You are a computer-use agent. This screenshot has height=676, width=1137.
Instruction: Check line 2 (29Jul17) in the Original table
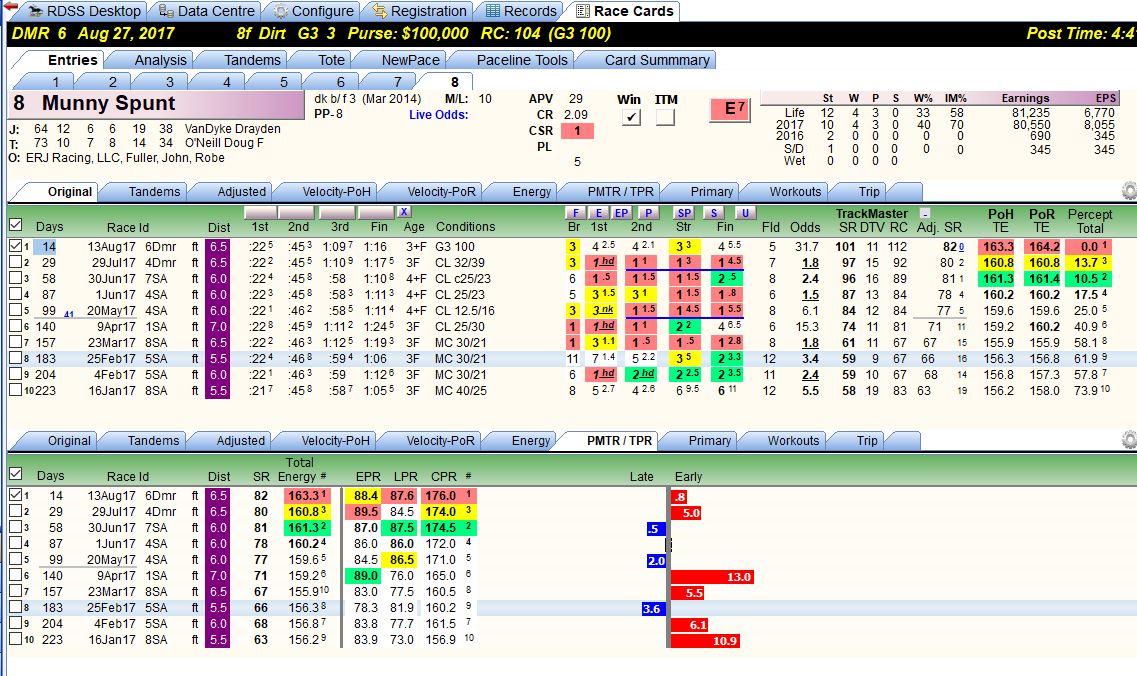[x=15, y=262]
